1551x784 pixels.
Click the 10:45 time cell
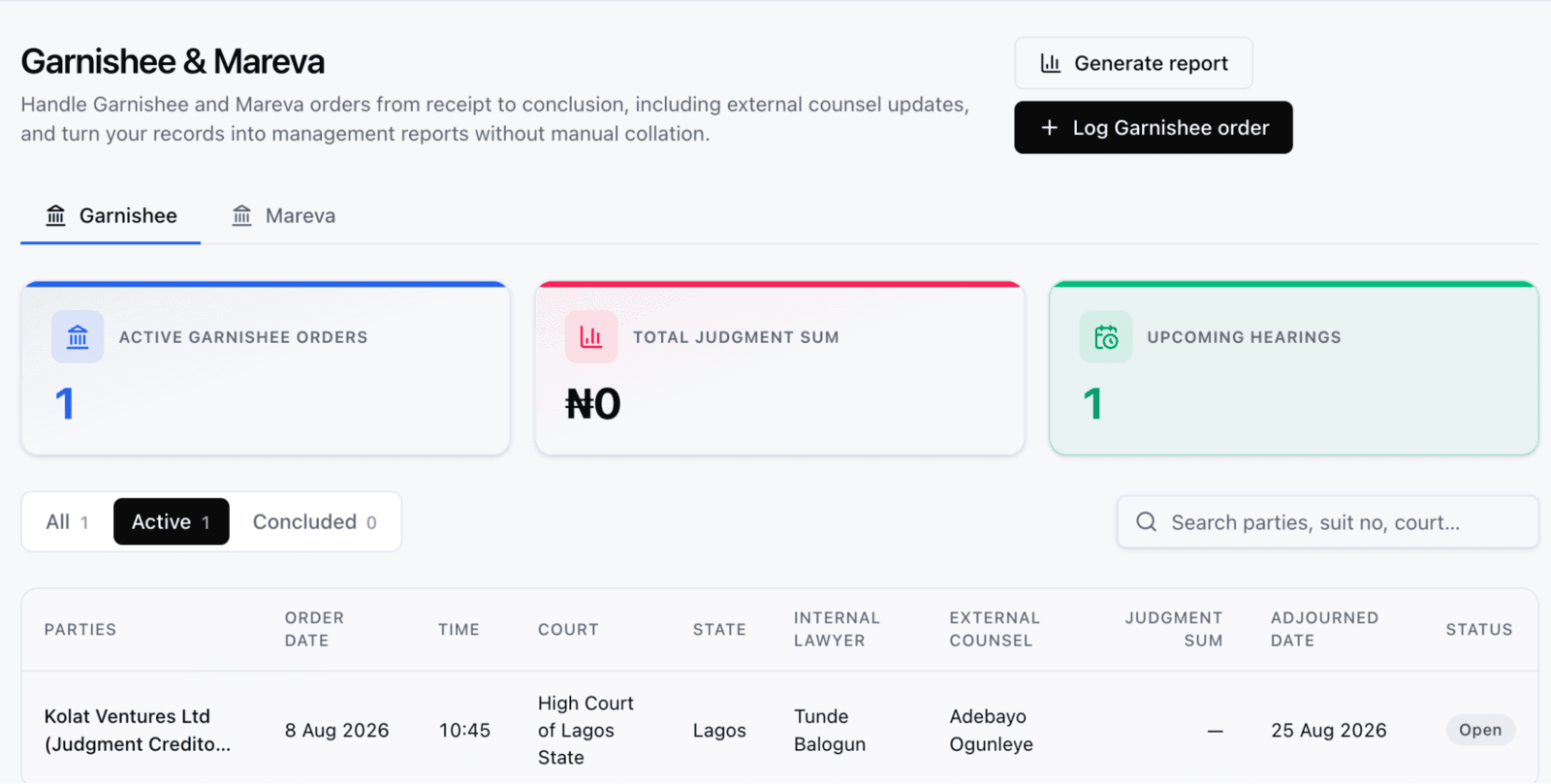(x=464, y=731)
